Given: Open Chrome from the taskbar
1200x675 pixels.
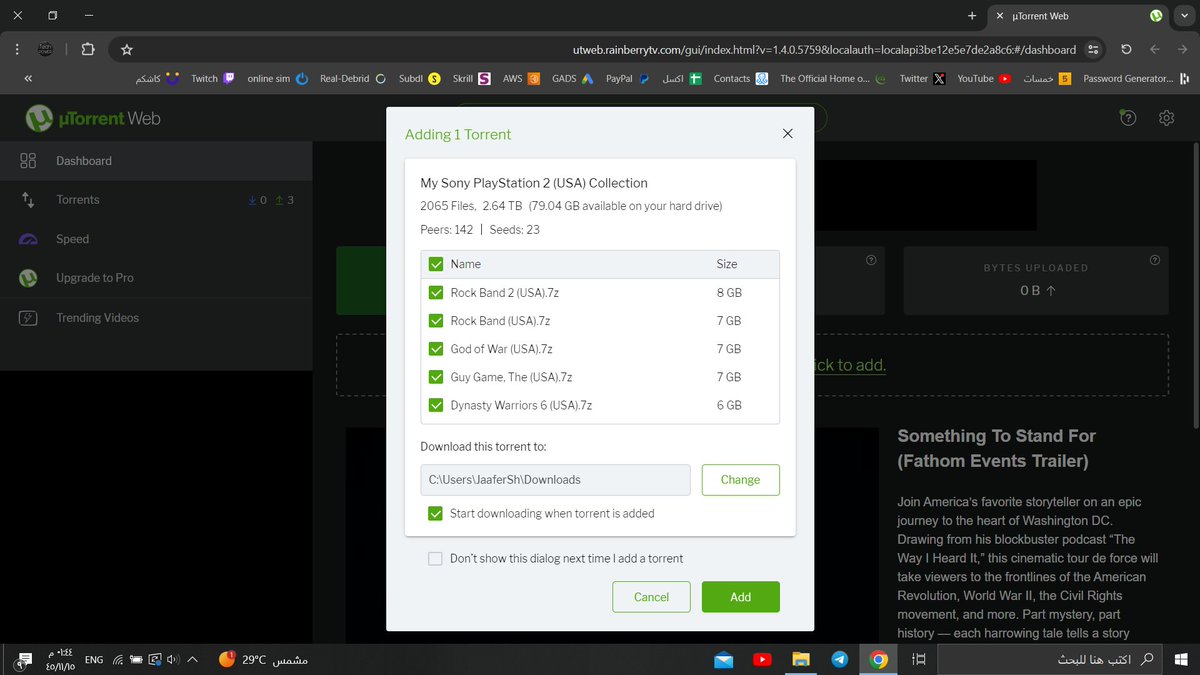Looking at the screenshot, I should (x=878, y=659).
